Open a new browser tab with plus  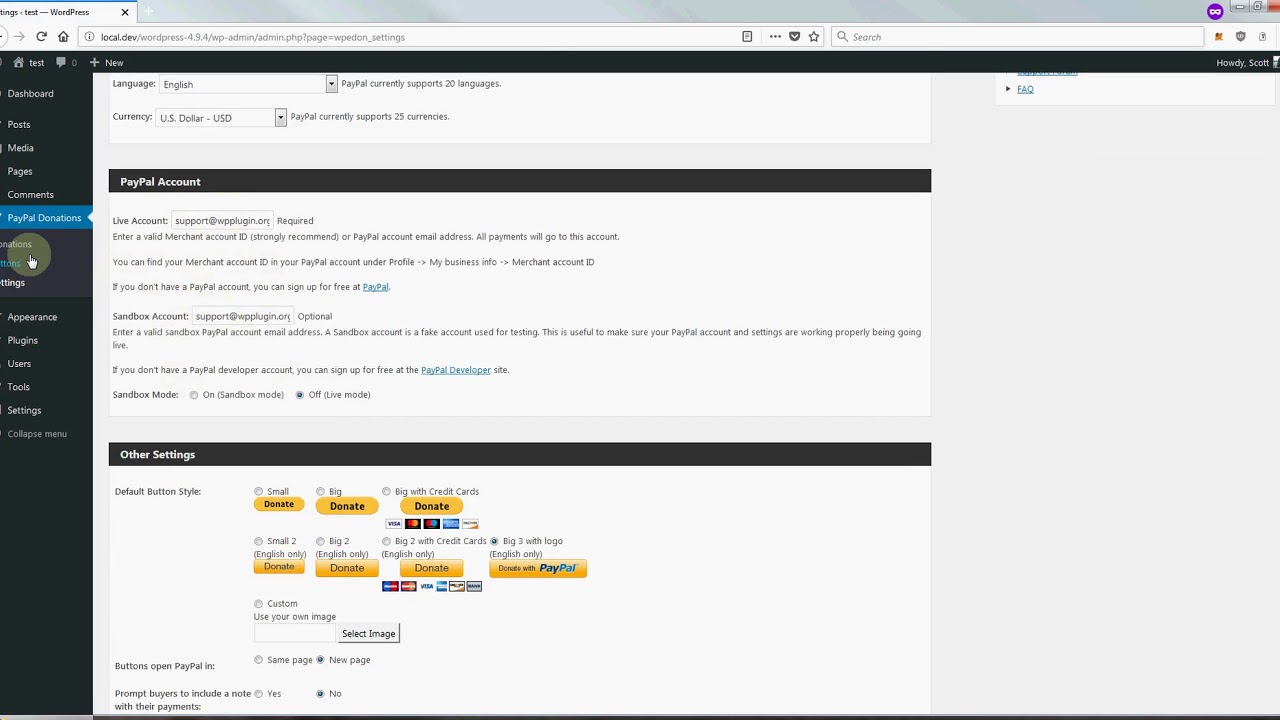coord(148,12)
